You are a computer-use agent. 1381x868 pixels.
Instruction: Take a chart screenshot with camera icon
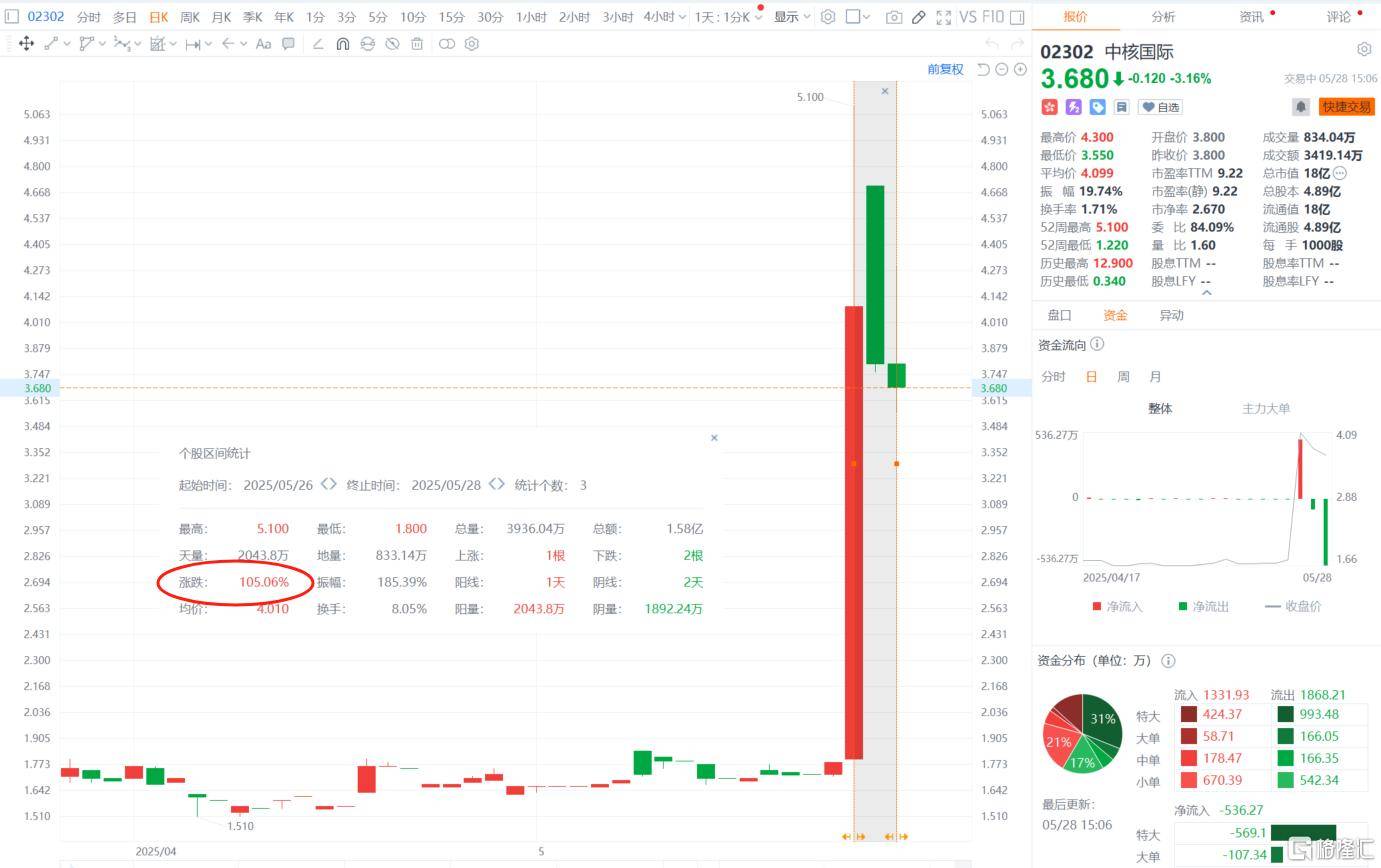(x=894, y=17)
